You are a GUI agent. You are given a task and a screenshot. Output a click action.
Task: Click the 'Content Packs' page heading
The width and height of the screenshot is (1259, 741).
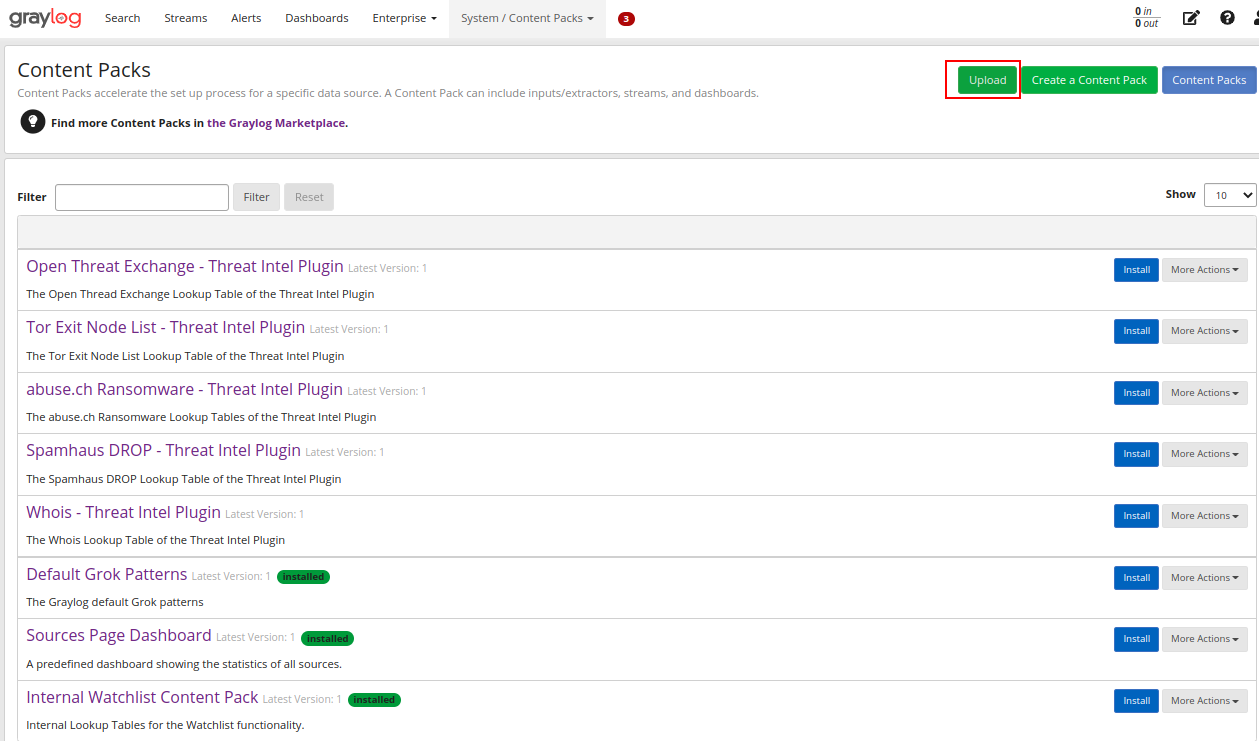coord(84,70)
